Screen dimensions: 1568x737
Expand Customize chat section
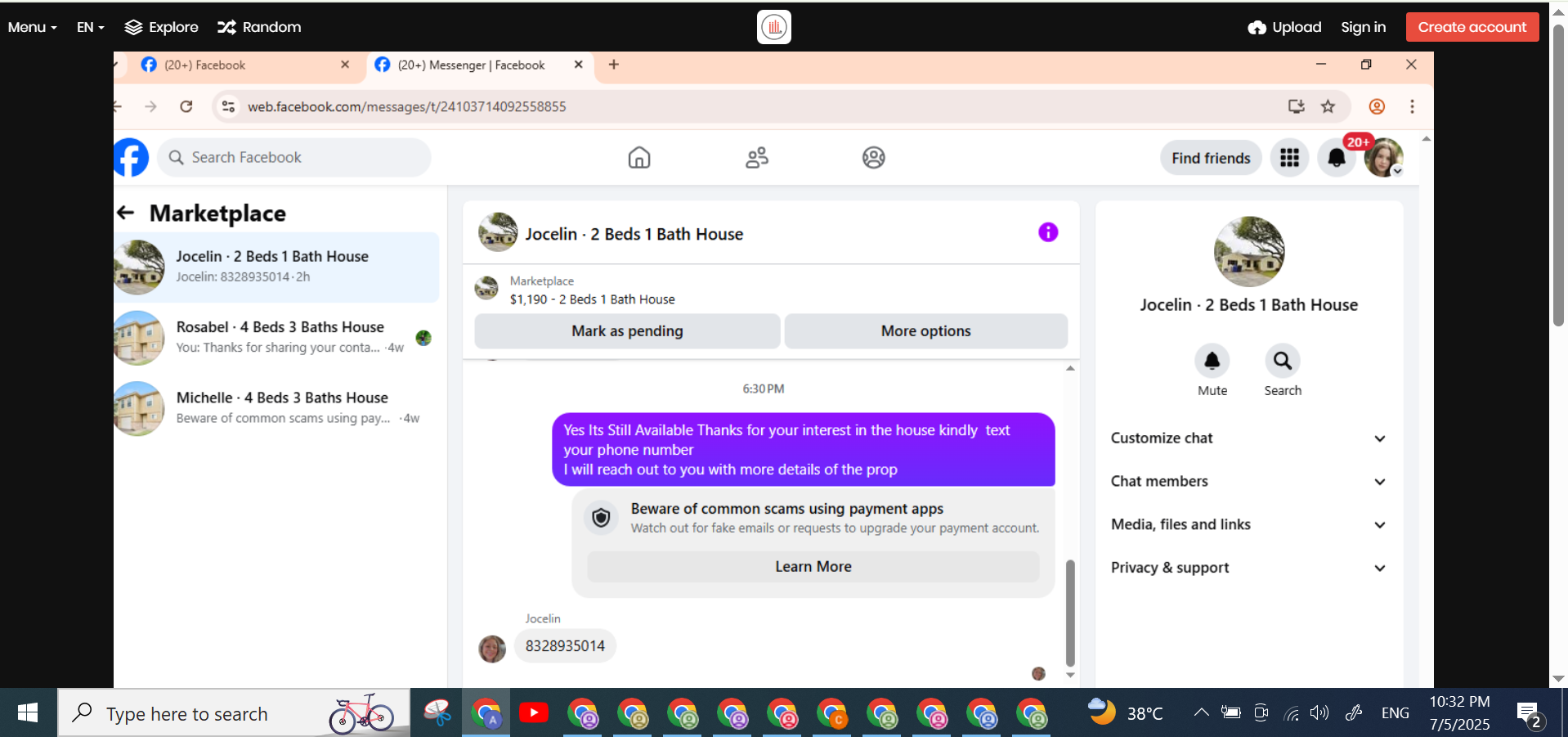[x=1248, y=438]
